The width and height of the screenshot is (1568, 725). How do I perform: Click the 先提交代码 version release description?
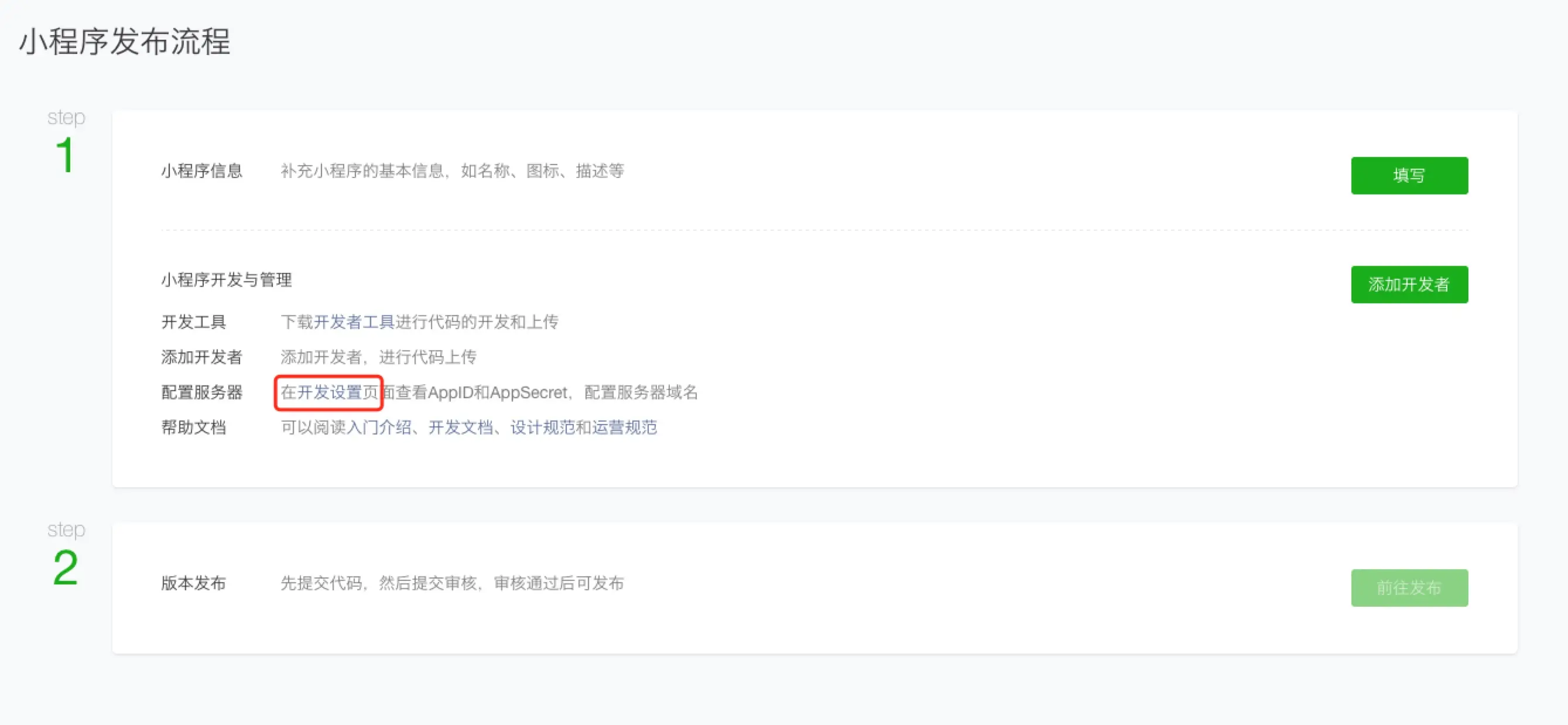pos(451,583)
